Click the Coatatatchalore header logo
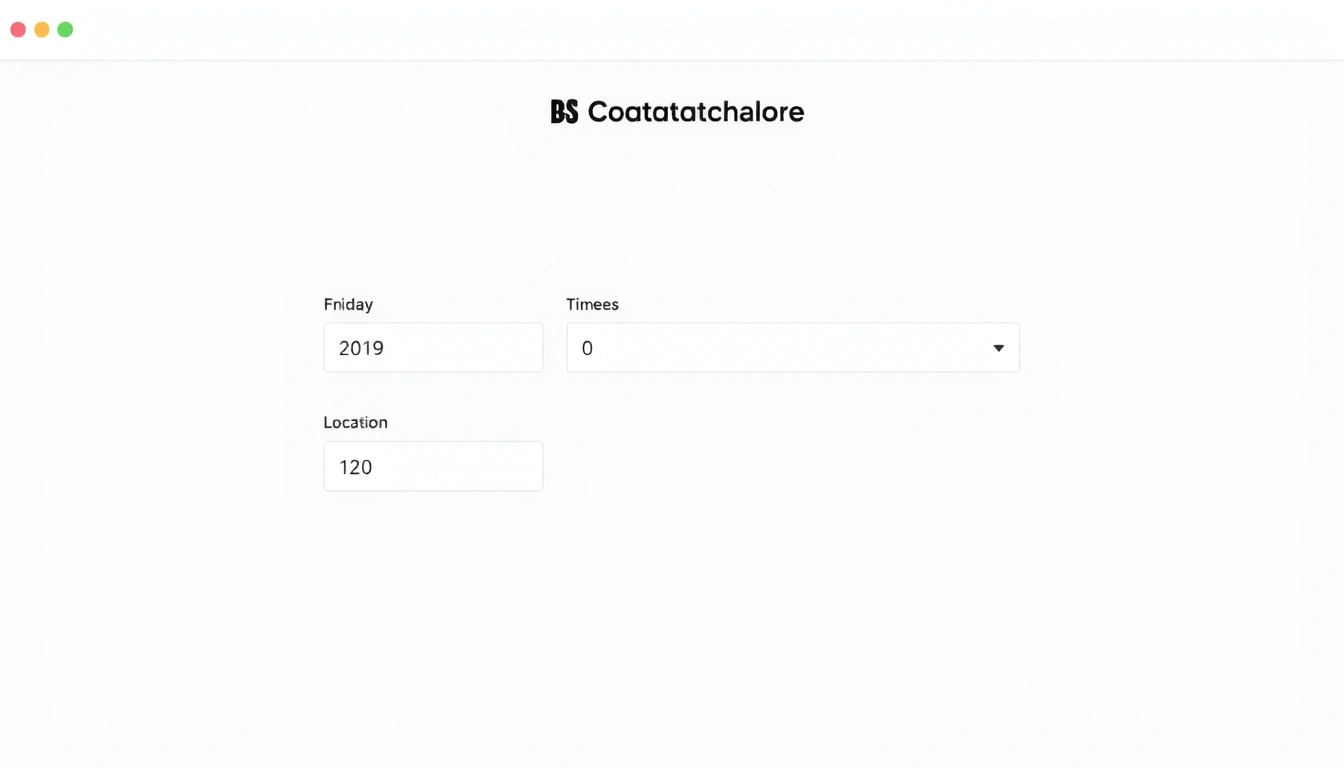The image size is (1344, 768). click(676, 111)
